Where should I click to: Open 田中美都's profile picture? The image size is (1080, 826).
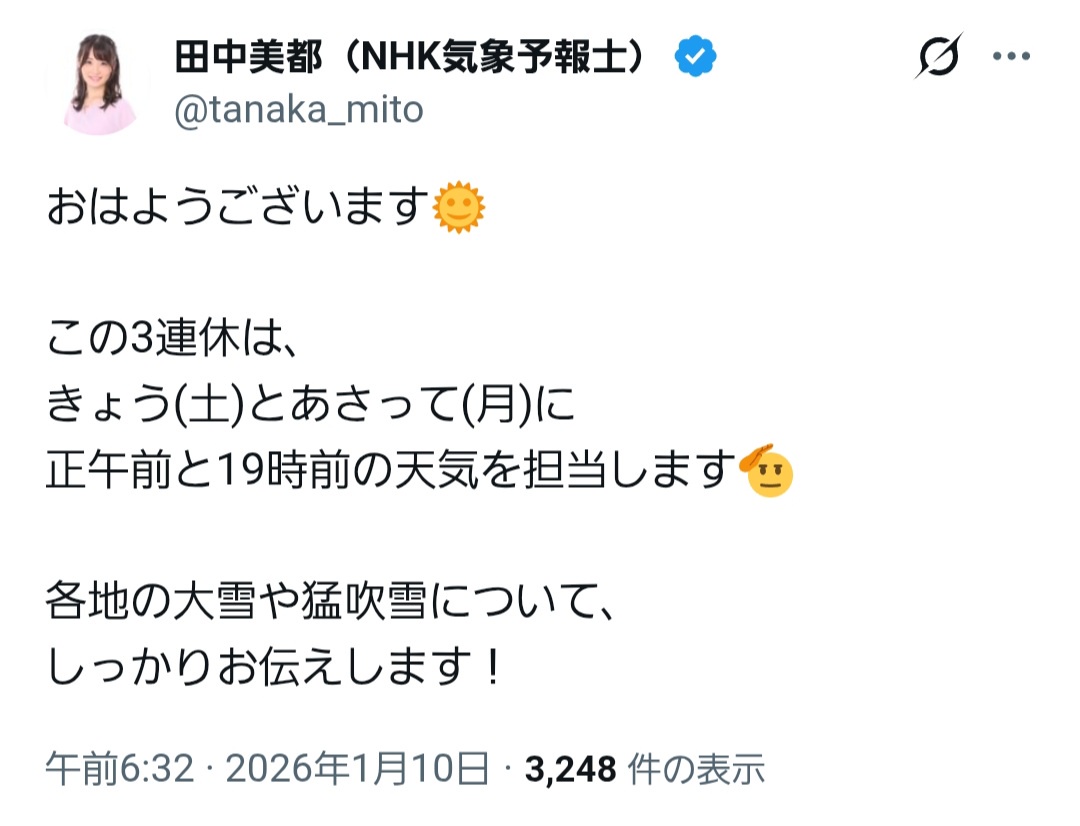point(103,84)
